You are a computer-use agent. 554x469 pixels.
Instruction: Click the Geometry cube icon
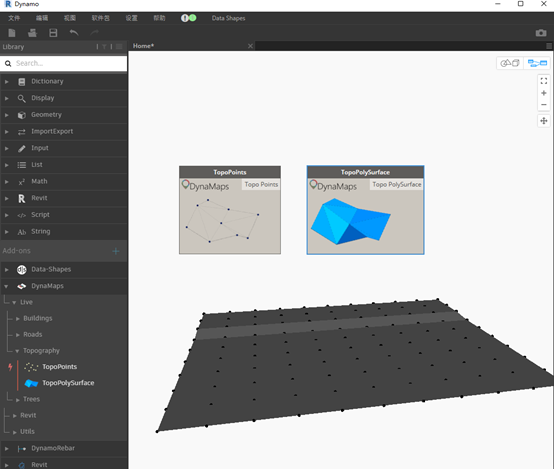(x=22, y=115)
